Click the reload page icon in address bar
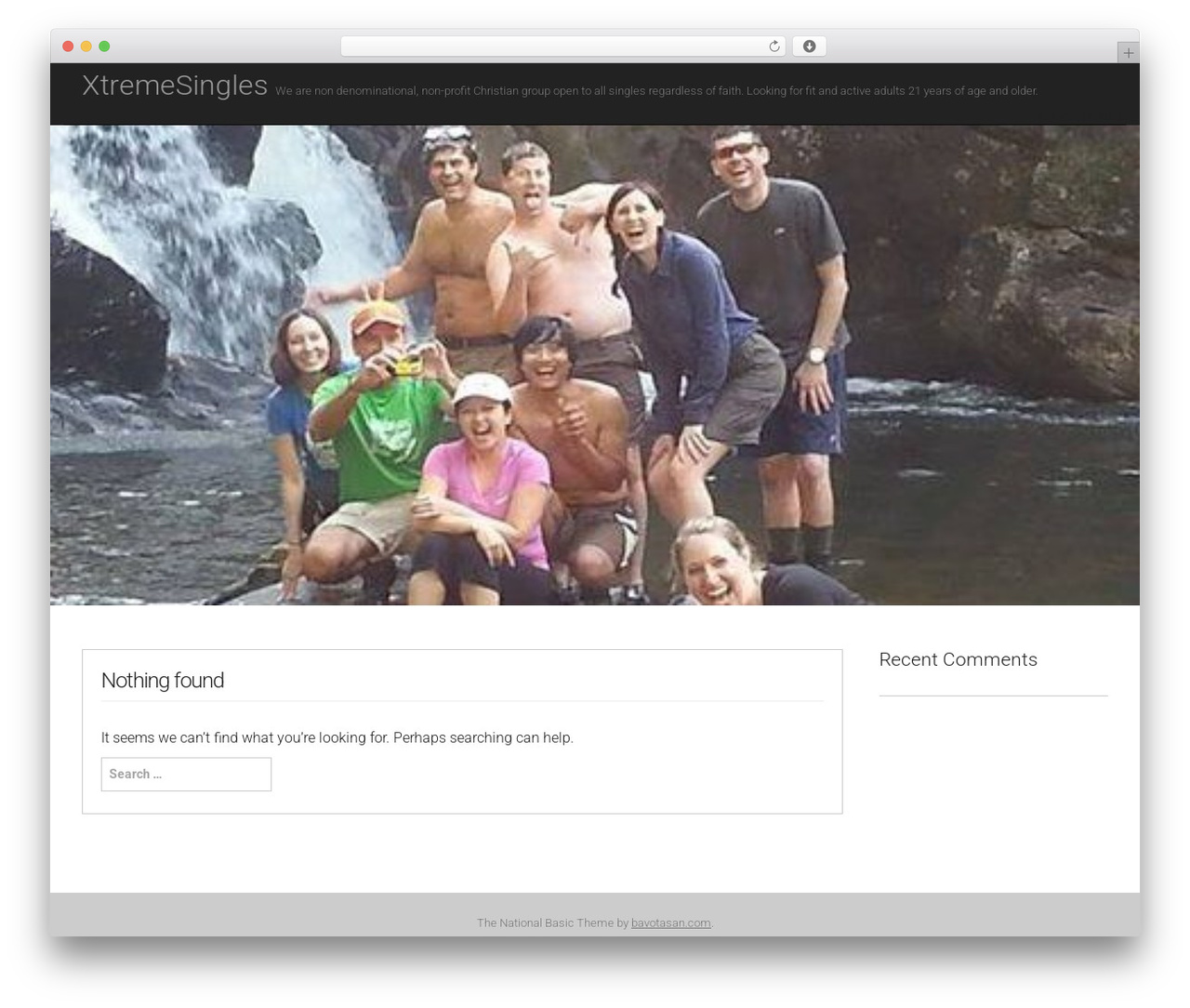 (773, 46)
